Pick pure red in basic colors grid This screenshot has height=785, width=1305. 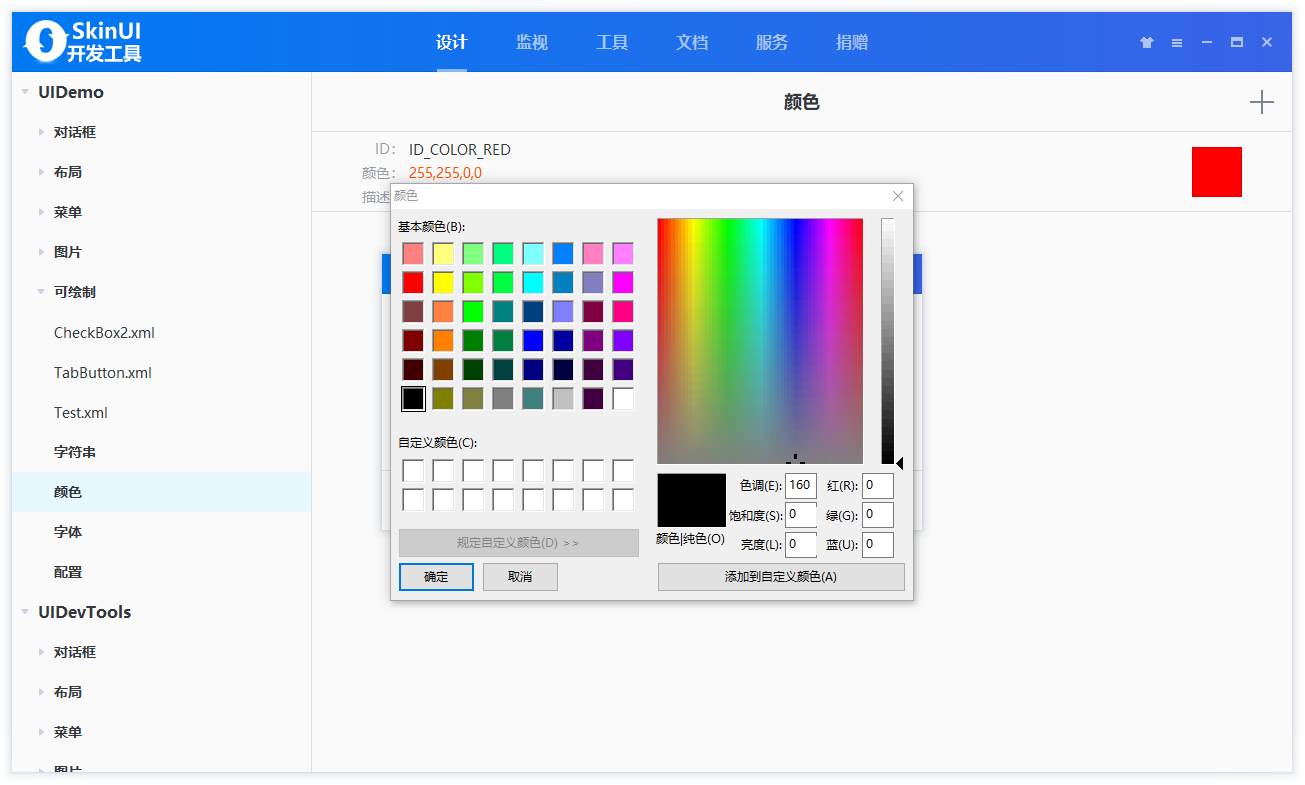(413, 283)
